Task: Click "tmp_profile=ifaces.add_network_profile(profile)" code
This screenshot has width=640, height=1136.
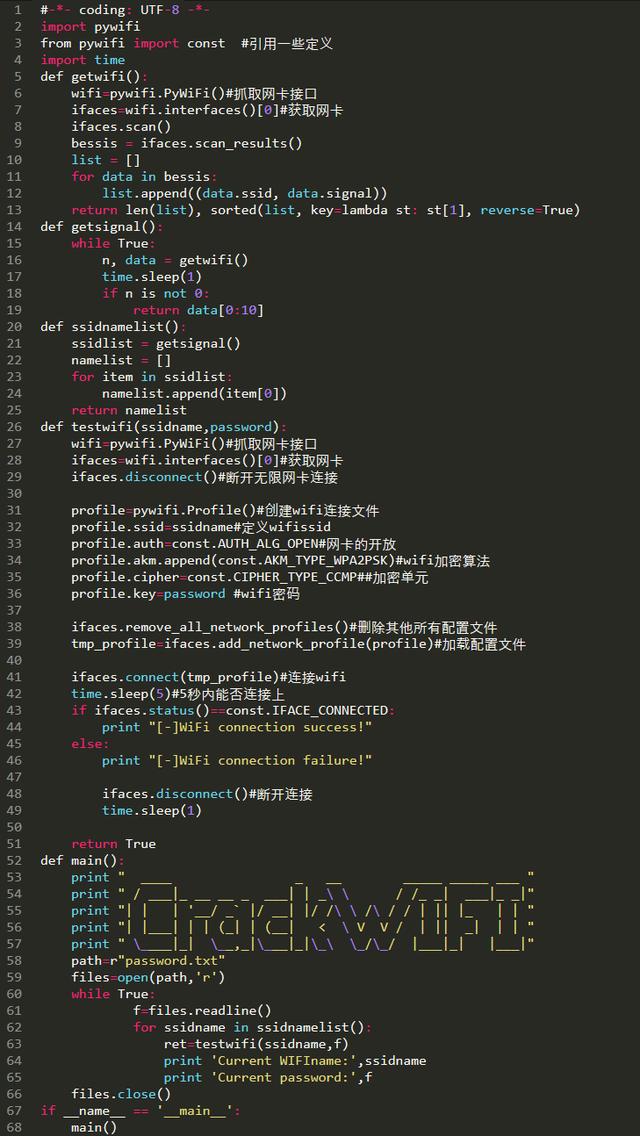Action: pos(252,644)
